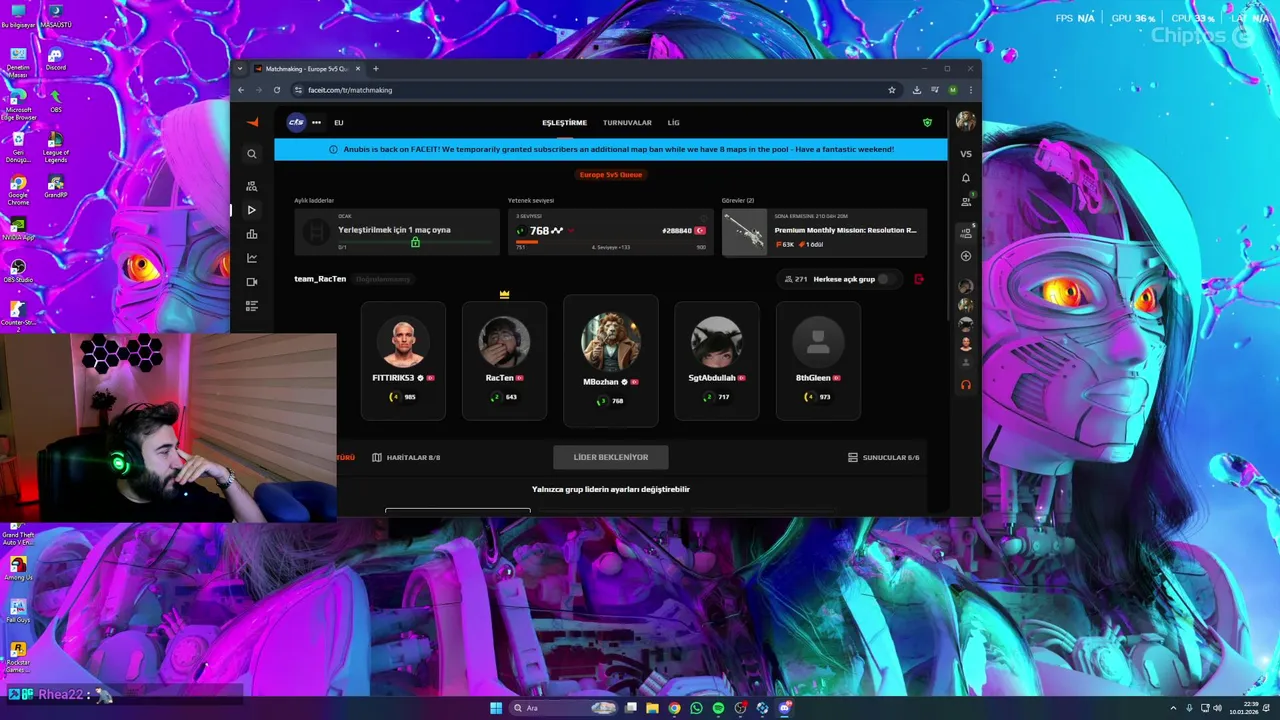Open the friends icon with green badge
1280x720 pixels.
click(966, 201)
